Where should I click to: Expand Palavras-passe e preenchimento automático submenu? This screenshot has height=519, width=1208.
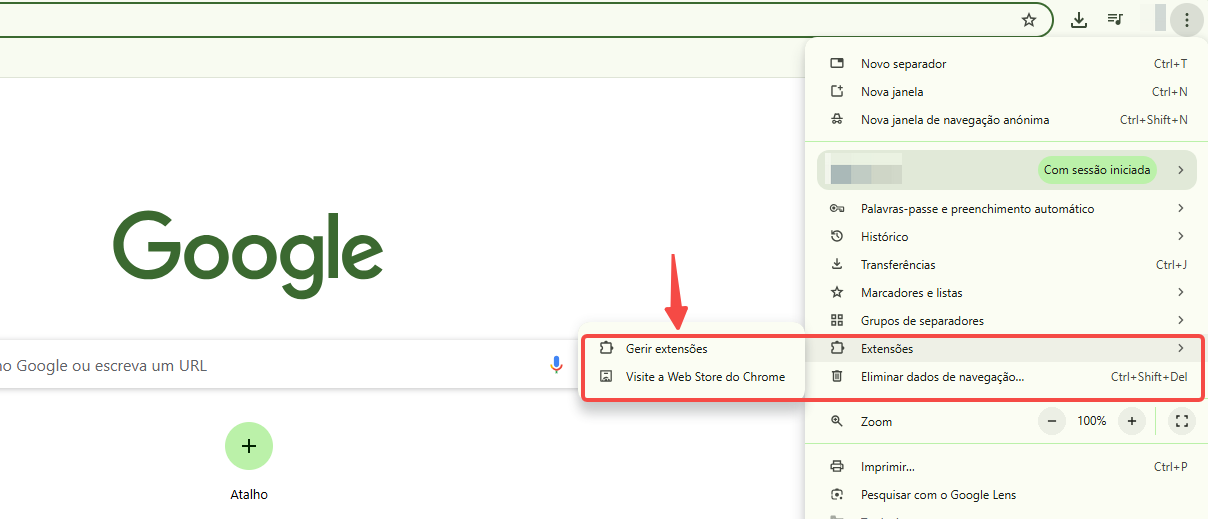[x=1007, y=208]
